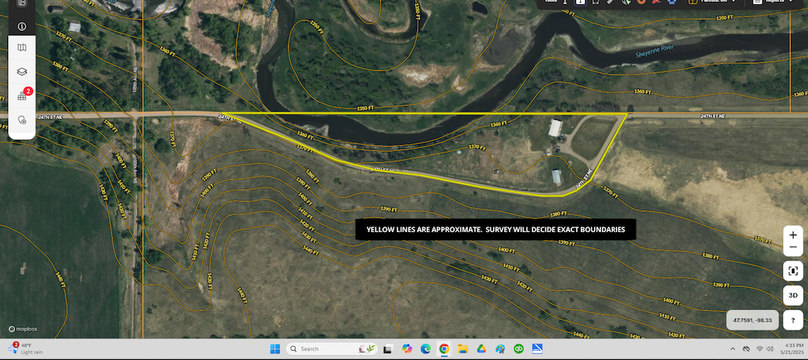
Task: Open the stacked layers panel icon
Action: click(22, 72)
